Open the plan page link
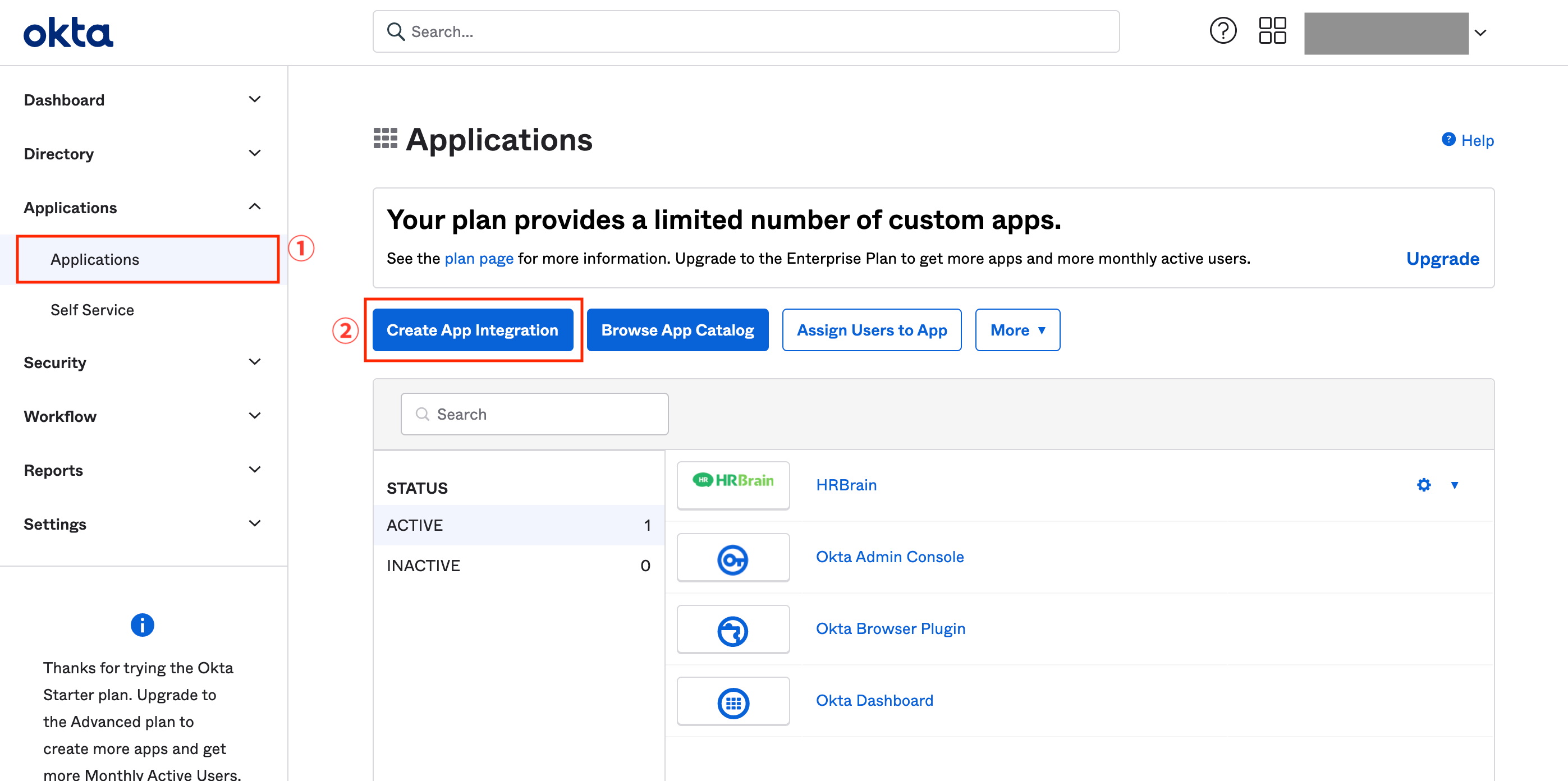 click(479, 258)
